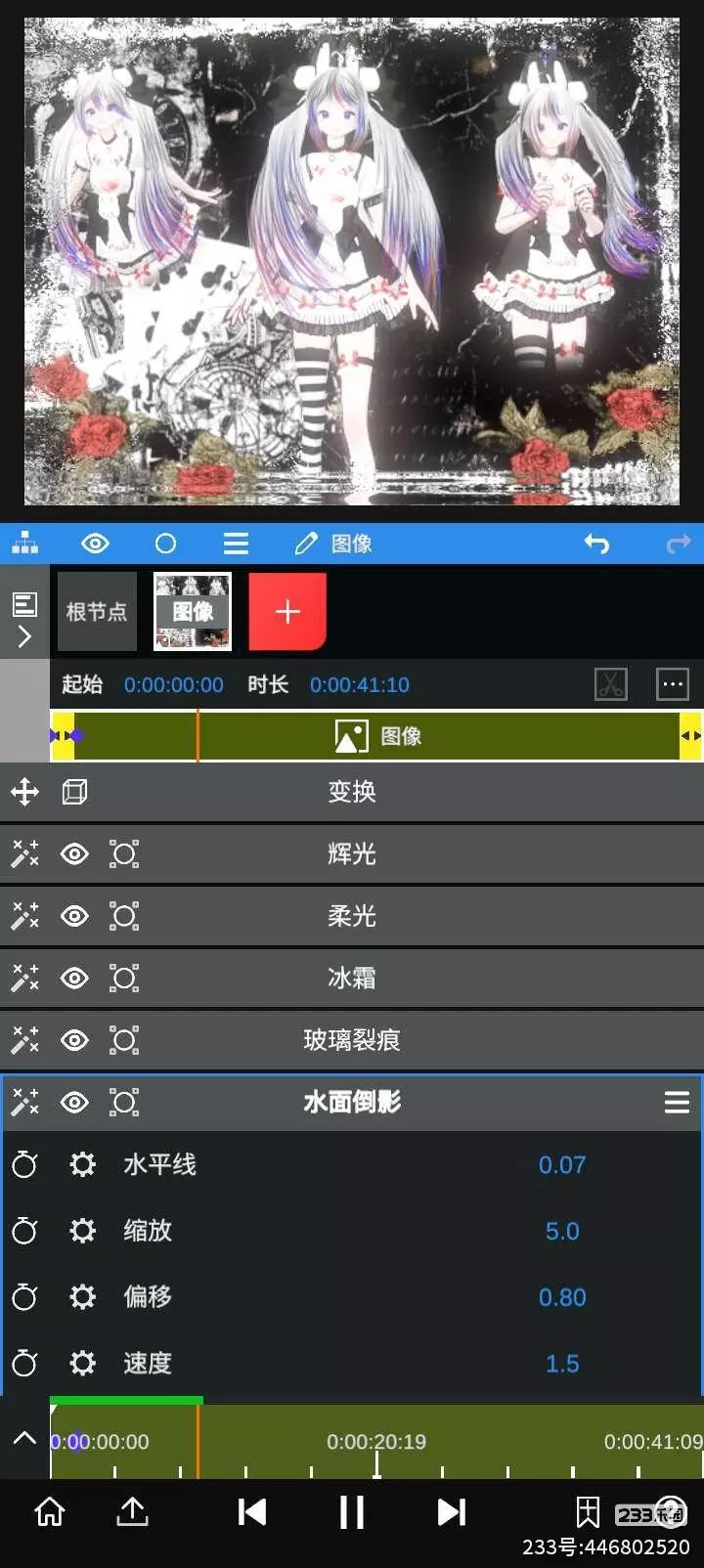
Task: Open gear settings for 偏移
Action: click(x=83, y=1296)
